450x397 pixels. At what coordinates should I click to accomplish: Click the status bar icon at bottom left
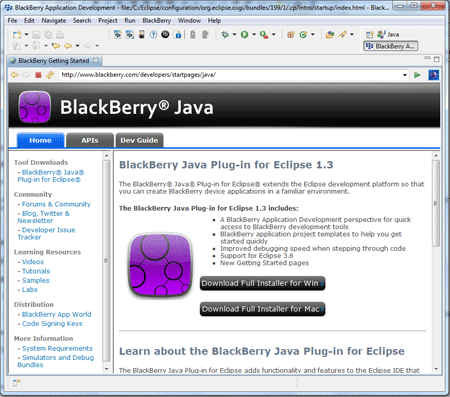click(16, 383)
